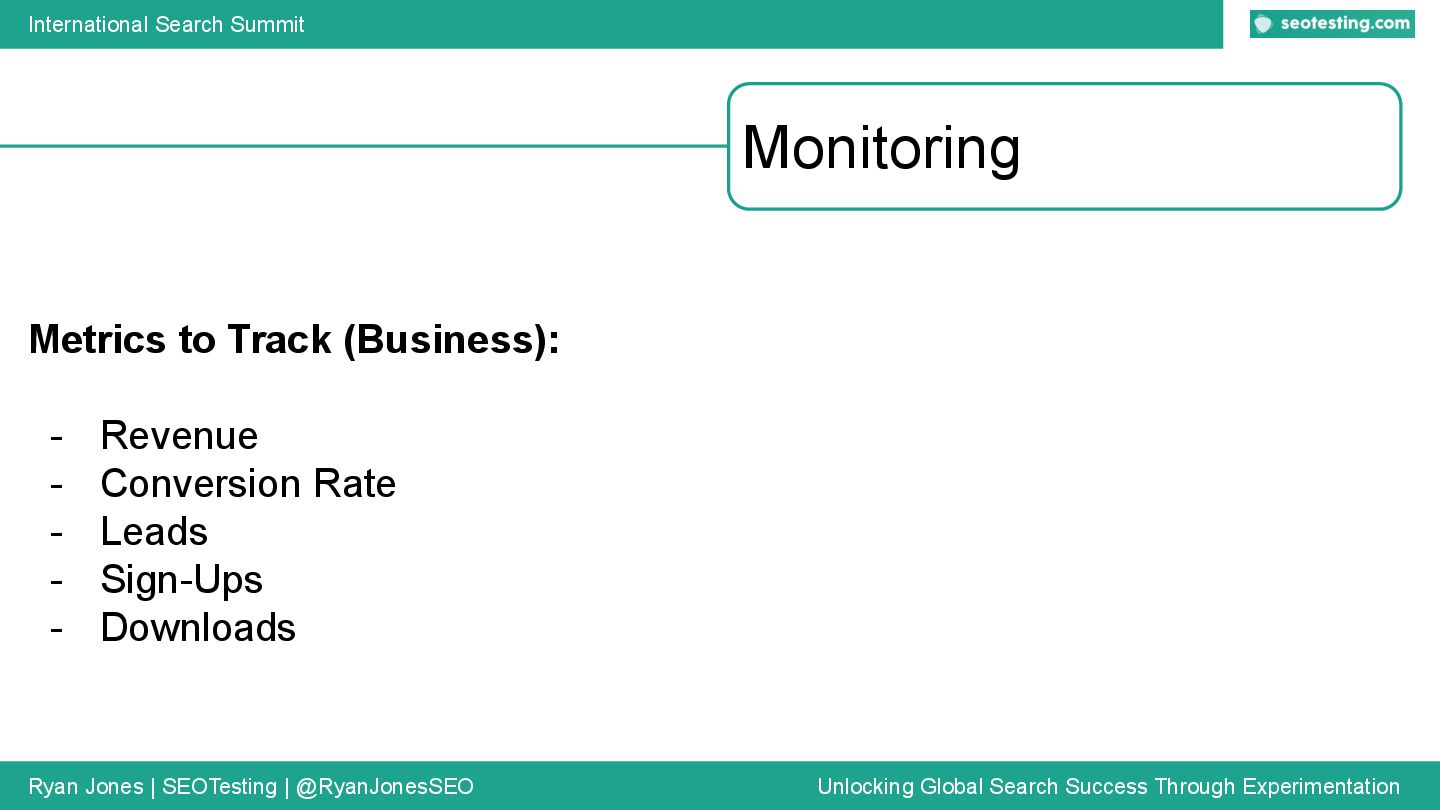Click the 'Monitoring' slide title
1440x810 pixels.
point(881,147)
